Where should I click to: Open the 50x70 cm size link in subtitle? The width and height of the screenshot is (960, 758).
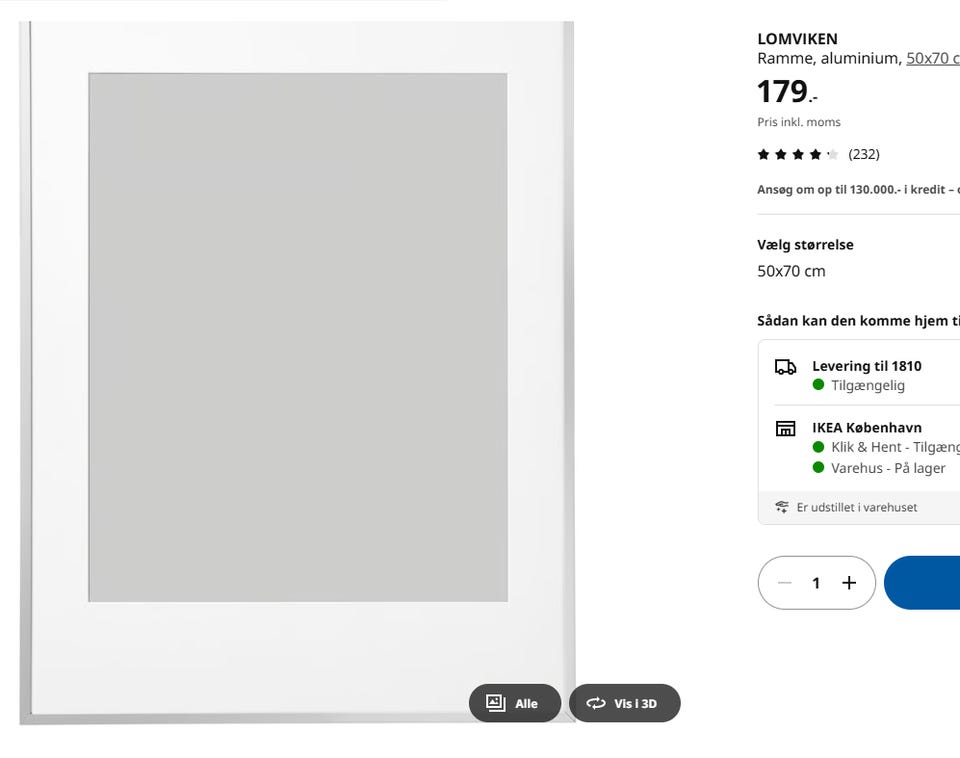[932, 59]
